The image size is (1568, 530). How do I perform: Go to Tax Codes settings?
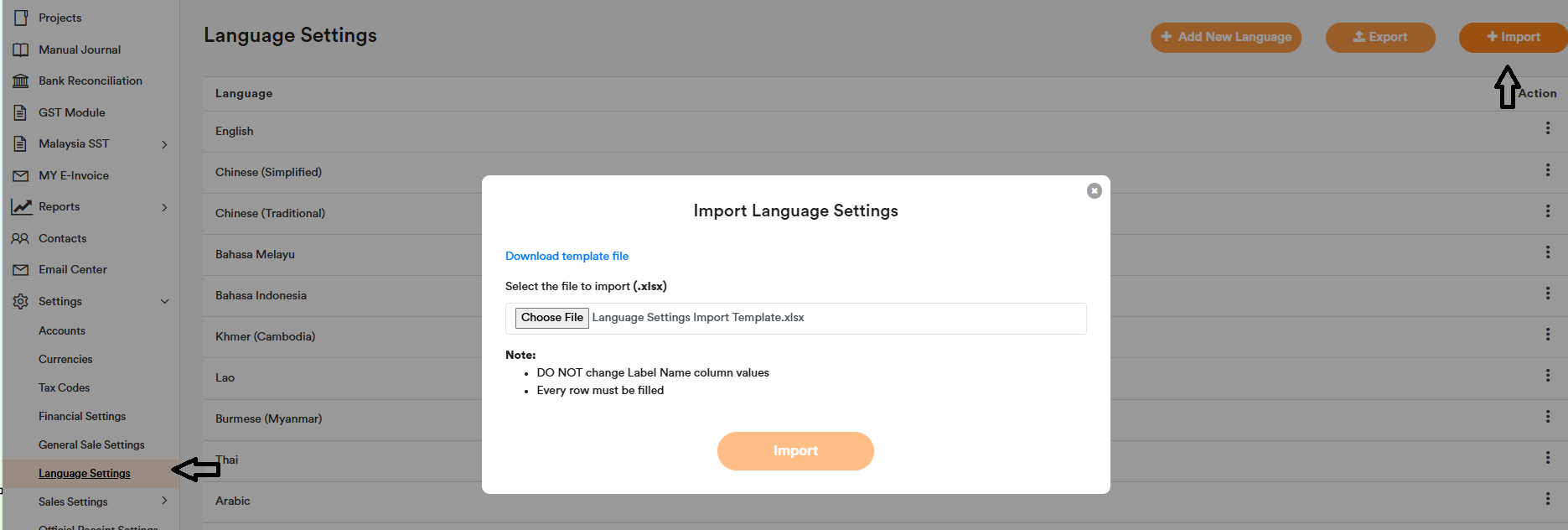pyautogui.click(x=64, y=387)
